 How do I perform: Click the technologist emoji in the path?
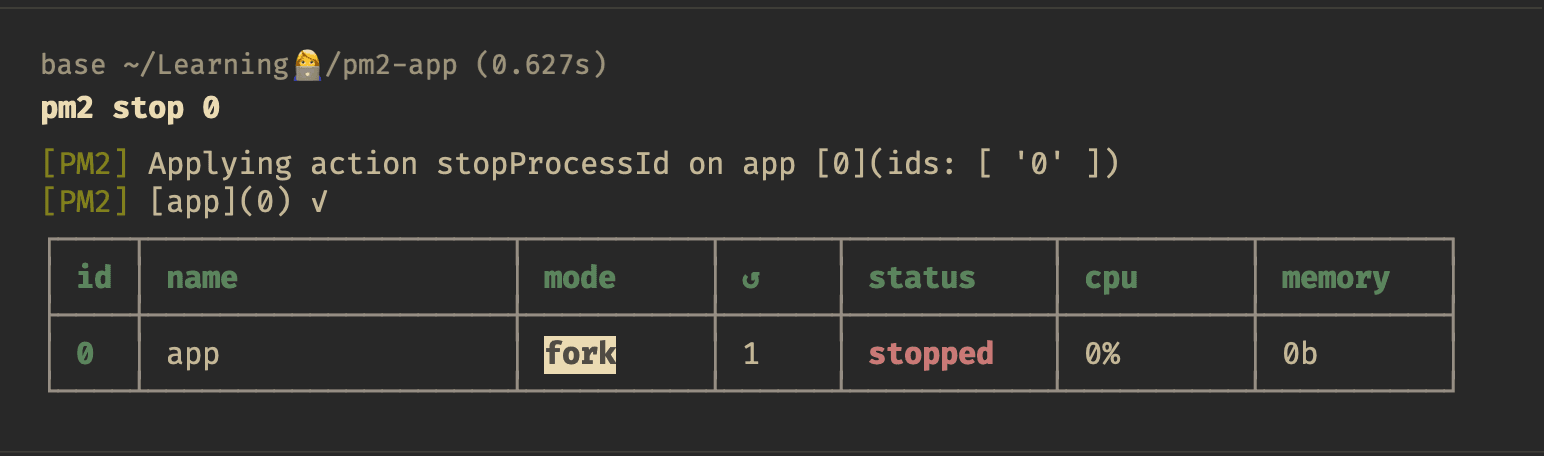[307, 66]
